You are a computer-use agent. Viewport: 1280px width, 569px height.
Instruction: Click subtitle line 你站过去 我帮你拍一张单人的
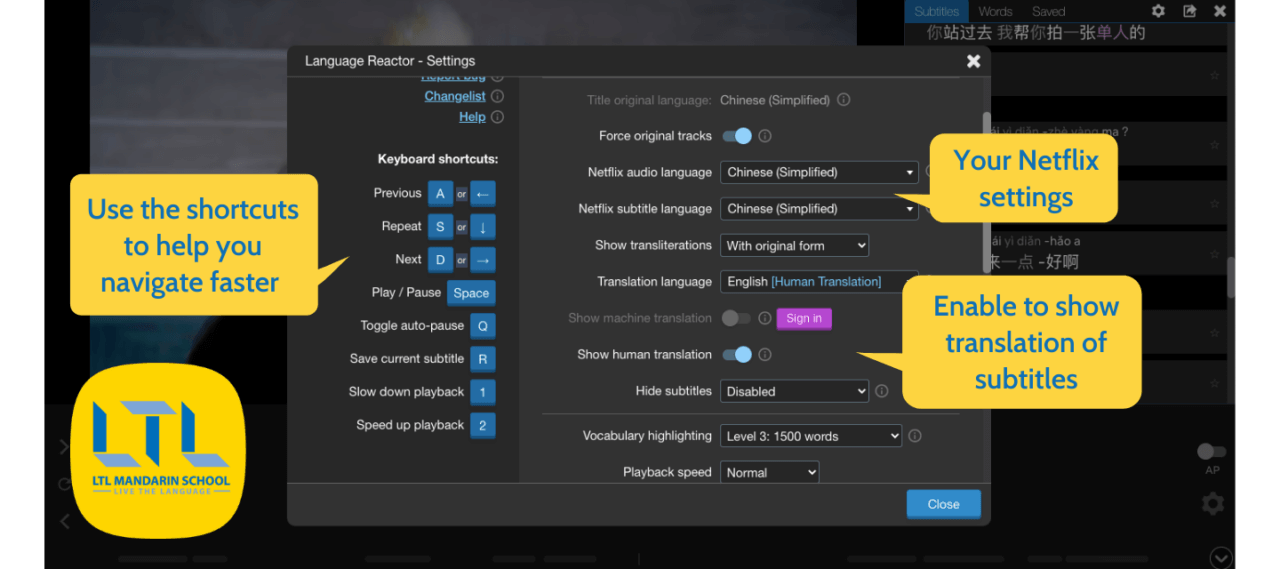pos(1036,33)
